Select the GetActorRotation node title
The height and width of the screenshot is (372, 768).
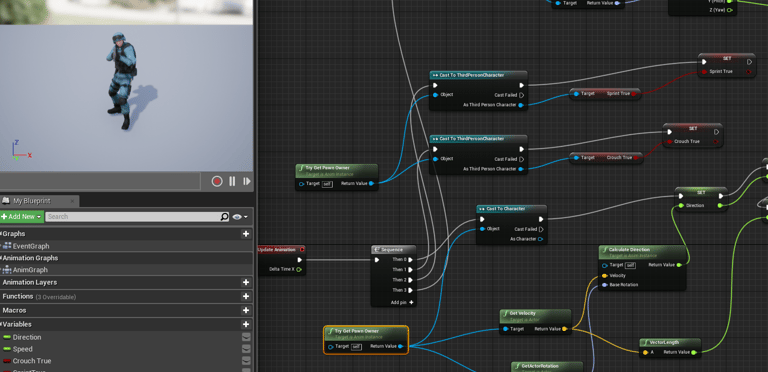(540, 366)
